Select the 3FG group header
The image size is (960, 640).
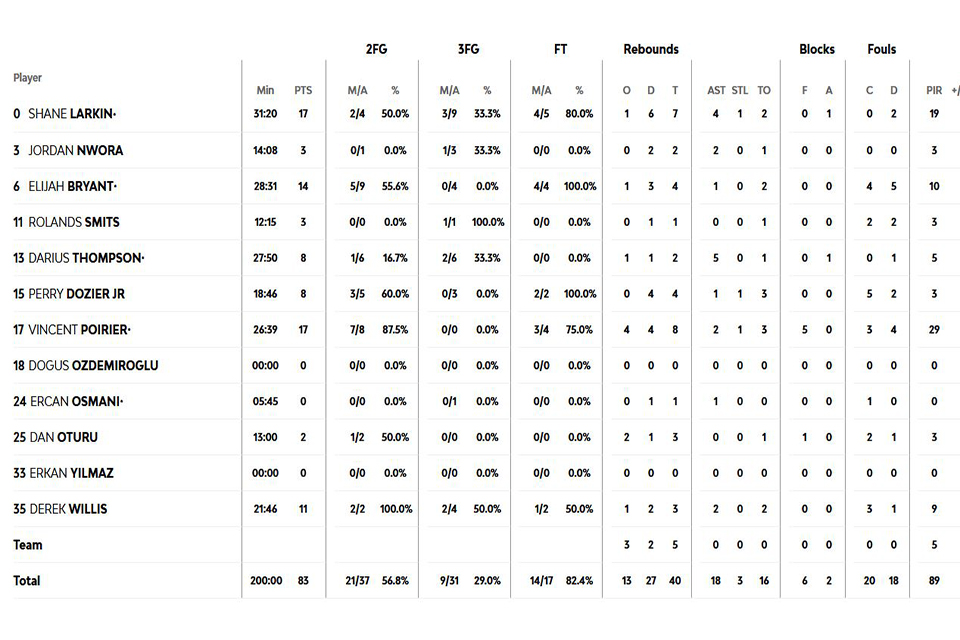click(x=468, y=49)
